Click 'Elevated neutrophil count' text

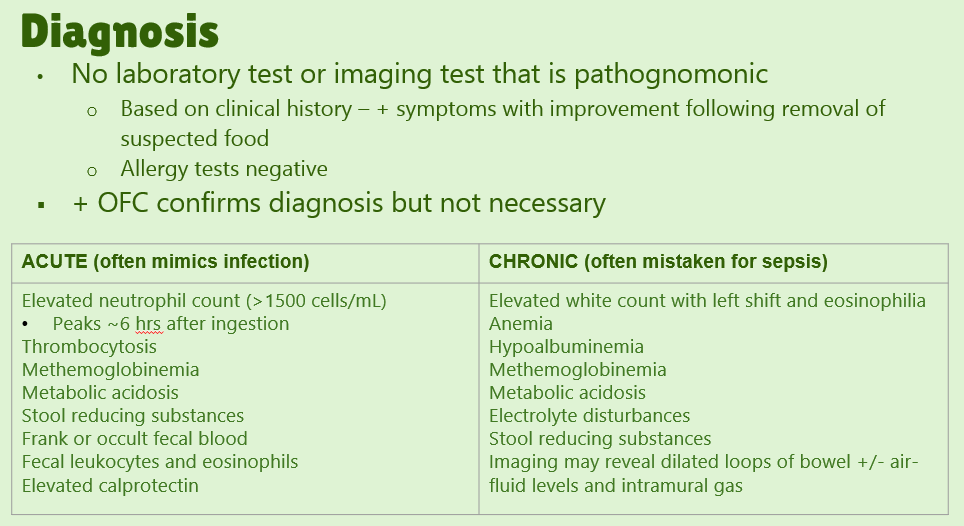tap(203, 300)
